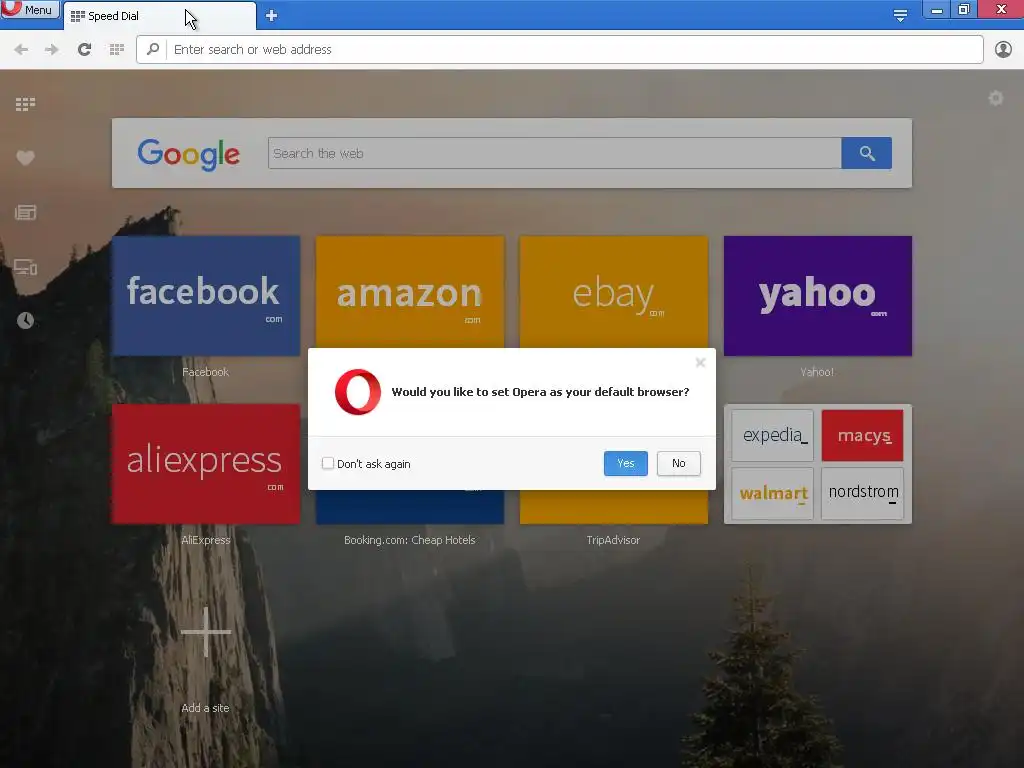The width and height of the screenshot is (1024, 768).
Task: Click the TripAdvisor tile label
Action: [613, 540]
